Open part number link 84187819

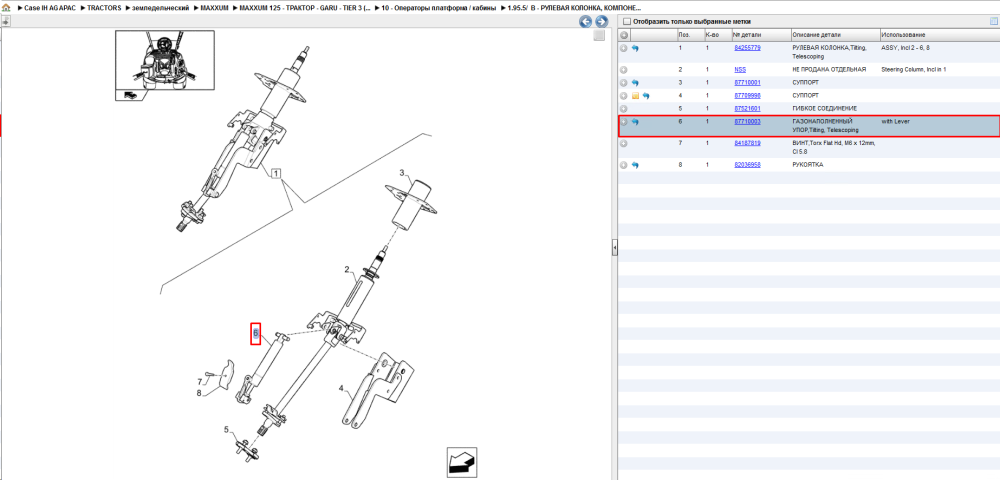[x=747, y=143]
